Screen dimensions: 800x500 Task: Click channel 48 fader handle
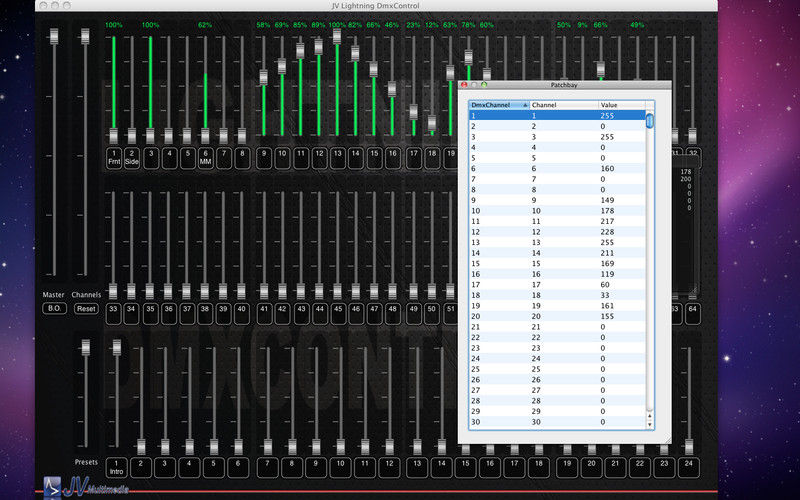click(x=392, y=291)
